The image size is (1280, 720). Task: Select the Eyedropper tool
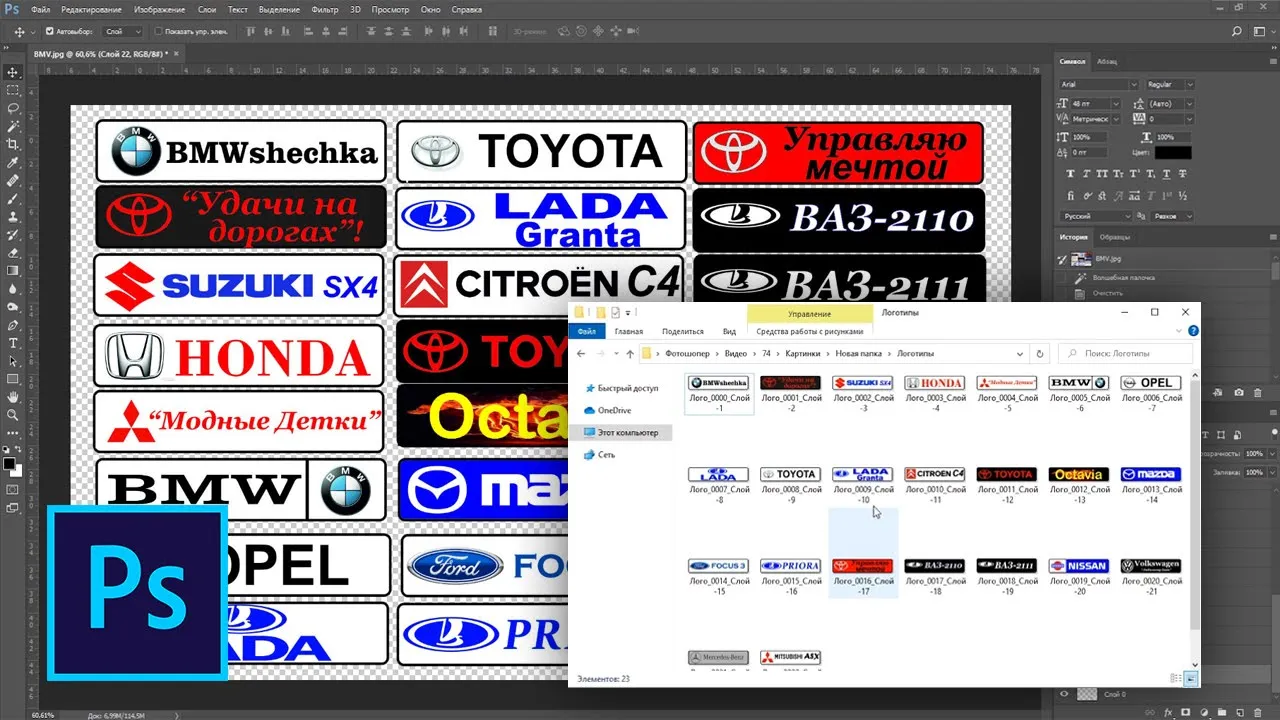[x=13, y=162]
